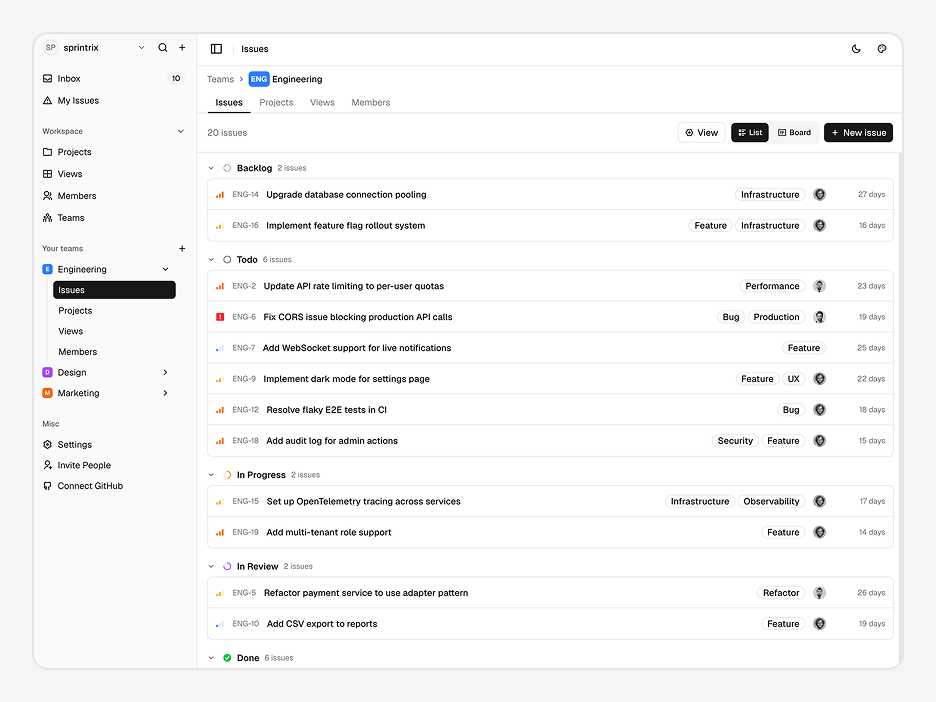Click Refactor label on ENG-5
This screenshot has width=936, height=702.
[781, 593]
